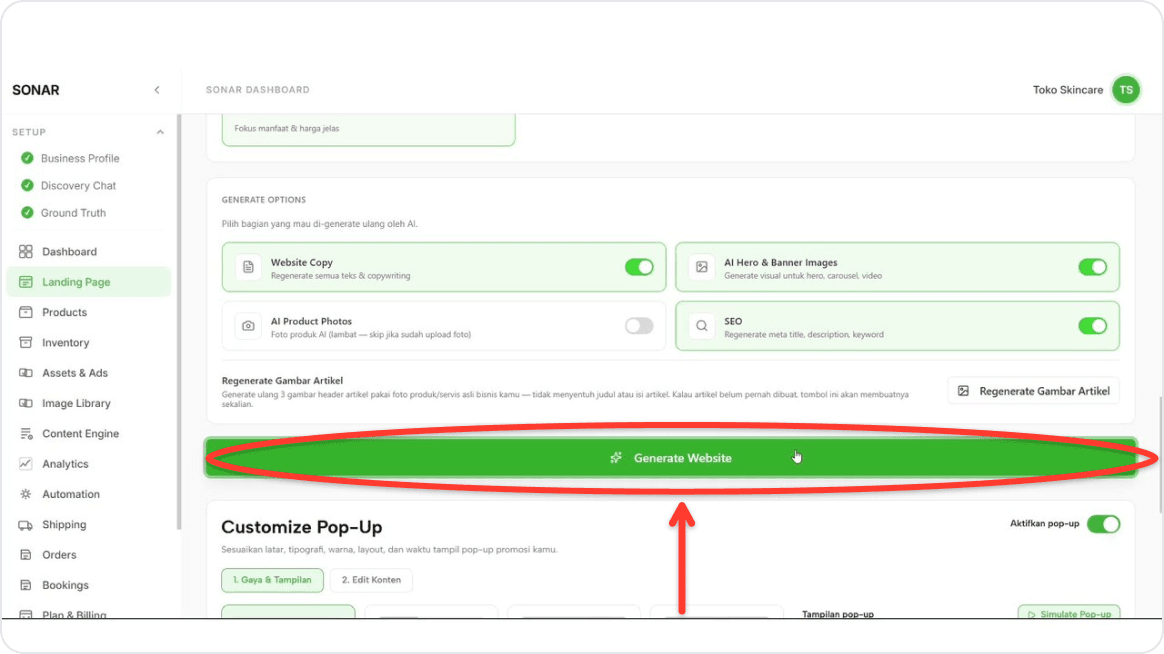Open the Ground Truth setup step
The image size is (1164, 654).
(x=73, y=213)
